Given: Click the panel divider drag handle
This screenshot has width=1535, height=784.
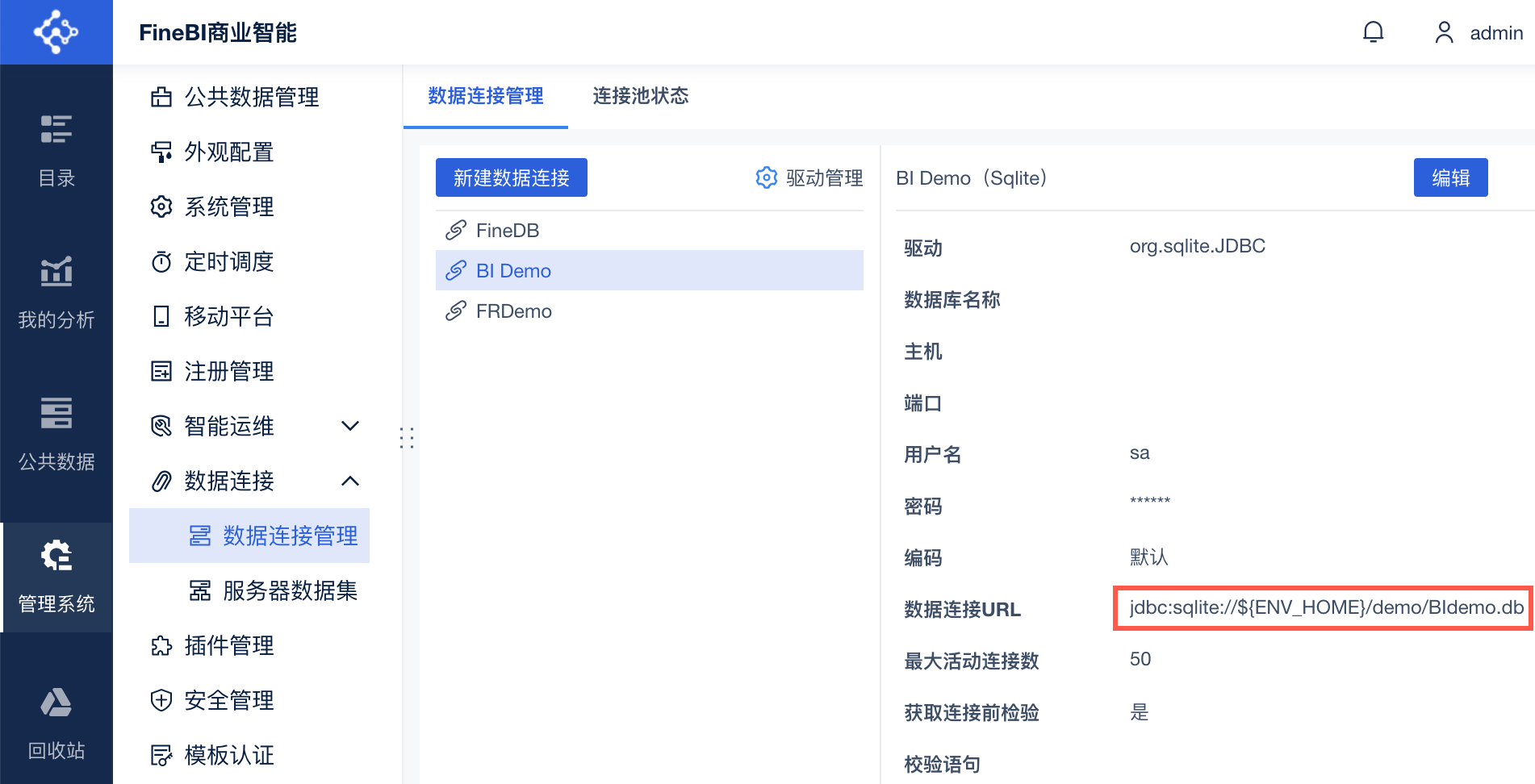Looking at the screenshot, I should click(407, 437).
